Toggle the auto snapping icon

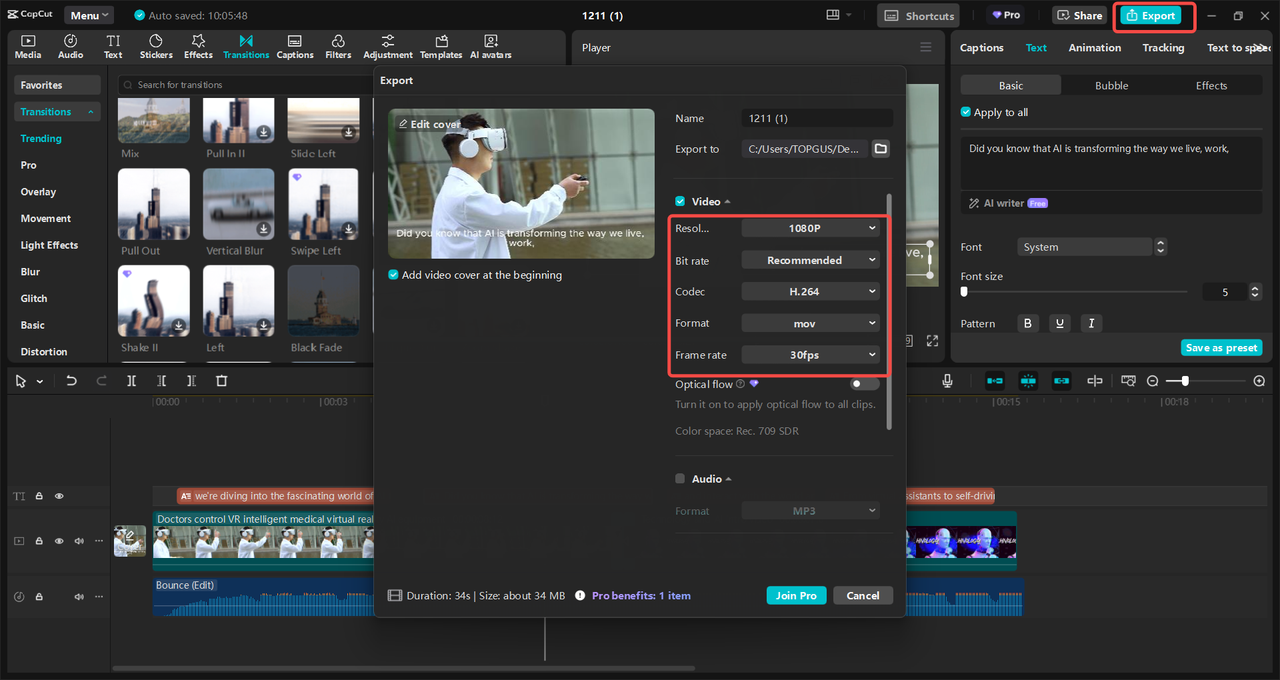click(1029, 381)
